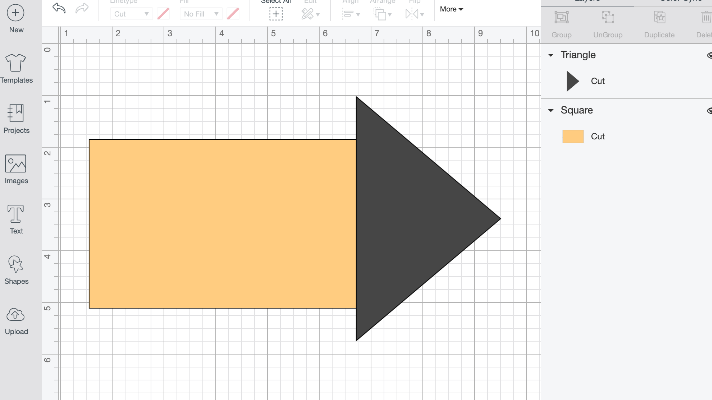712x400 pixels.
Task: Open the No Fill dropdown
Action: (200, 14)
